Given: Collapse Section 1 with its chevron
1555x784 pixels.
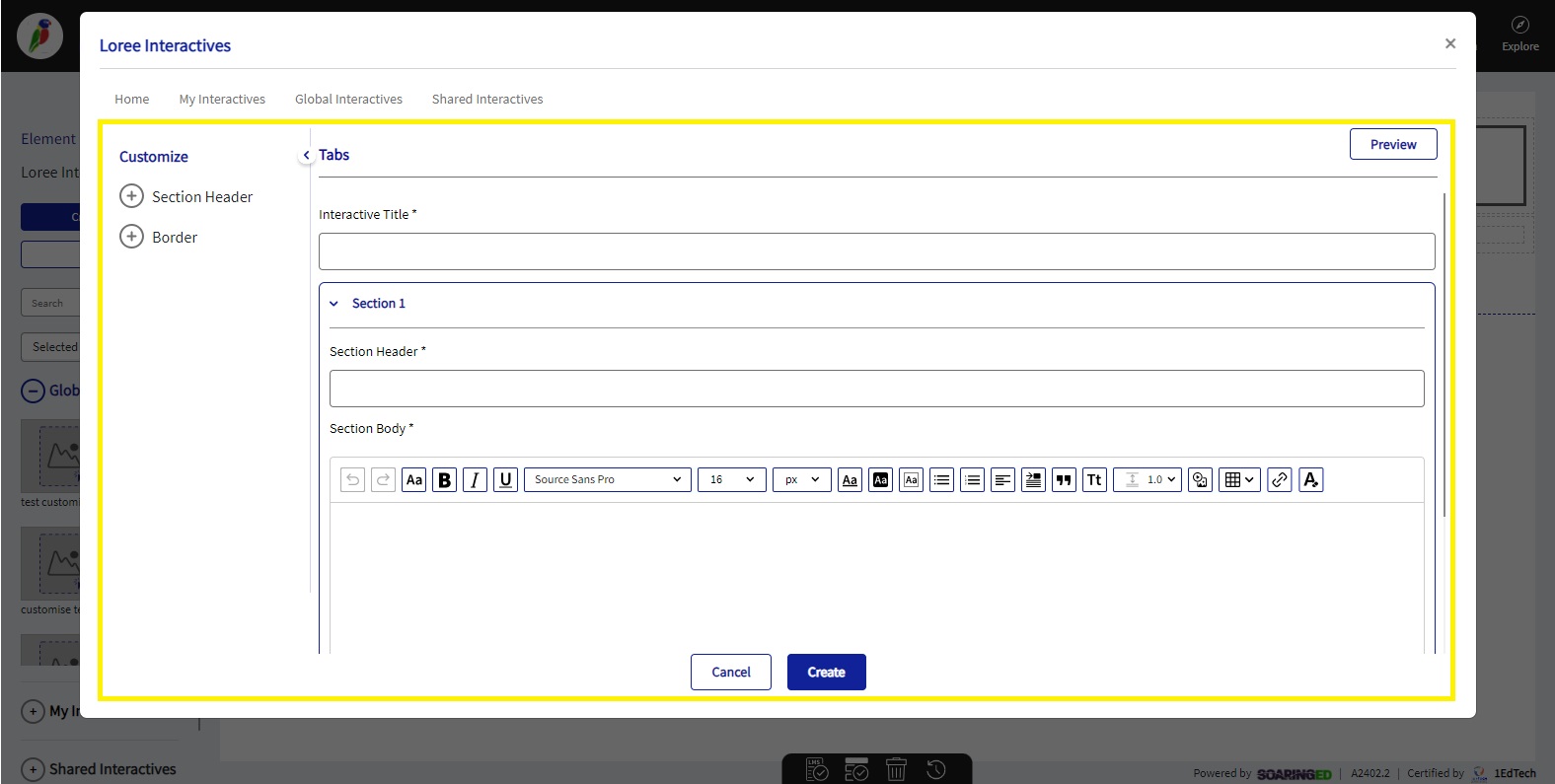Looking at the screenshot, I should click(x=333, y=304).
